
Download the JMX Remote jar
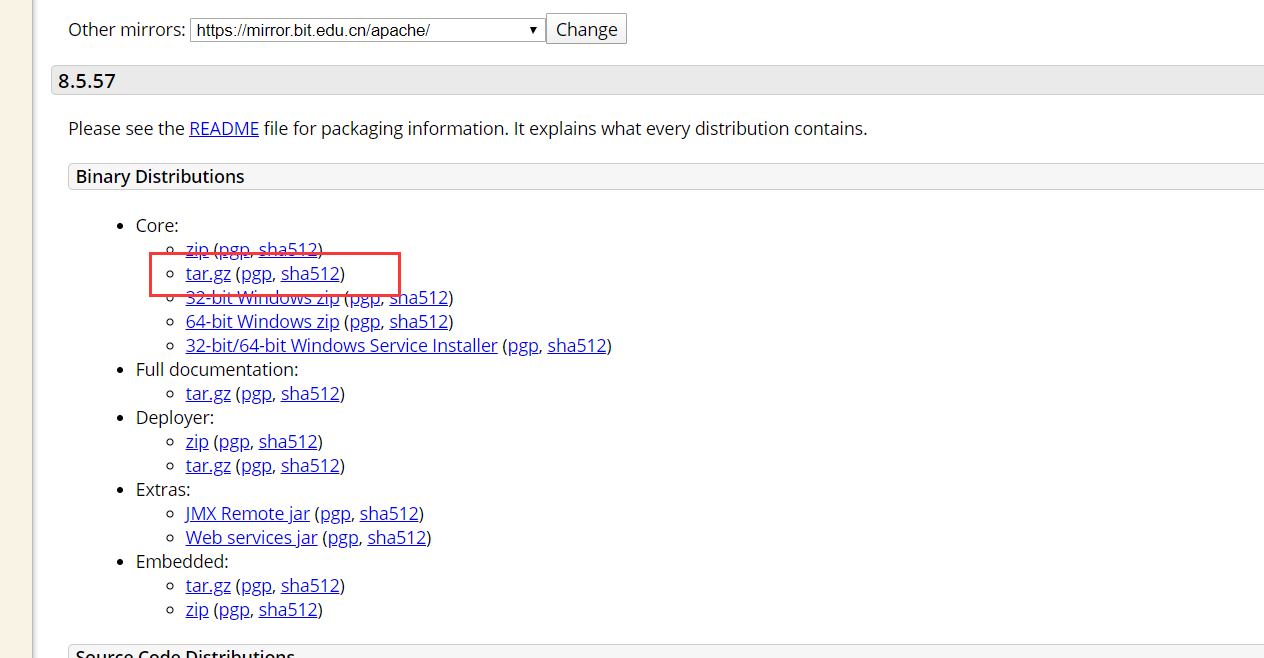(x=247, y=514)
